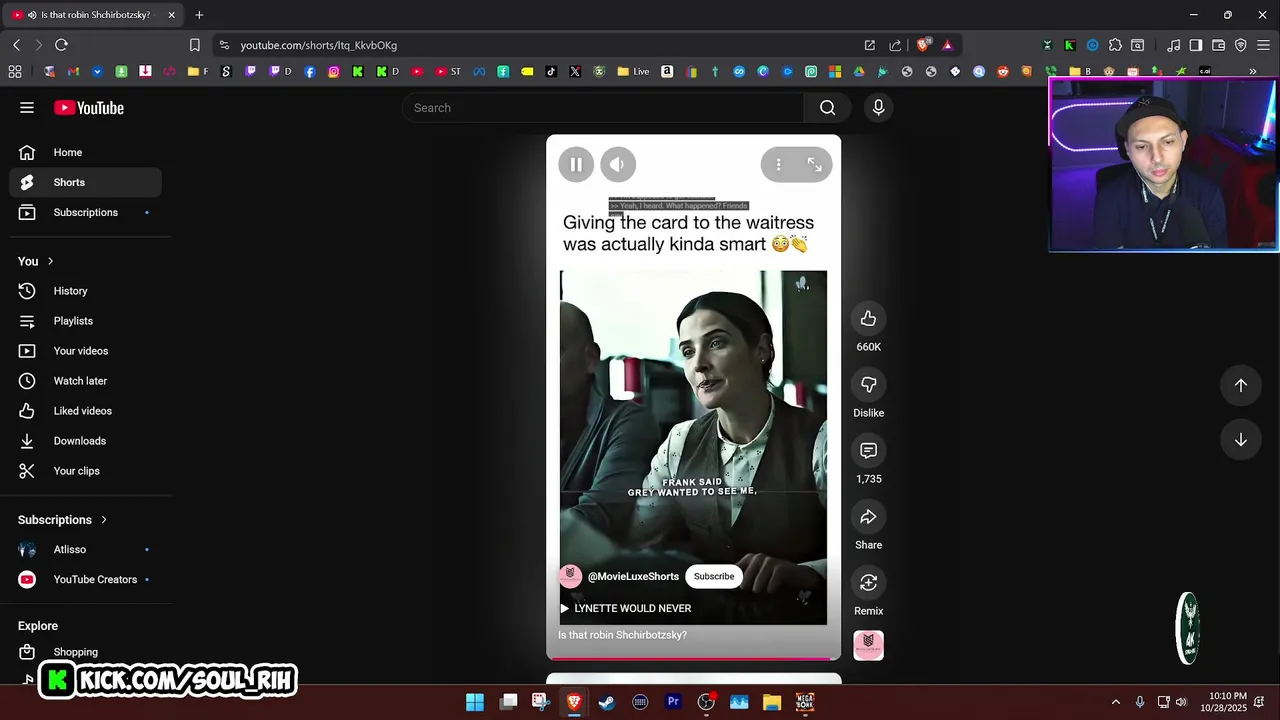Screen dimensions: 1280x720
Task: Open Subscriptions in the sidebar
Action: [86, 212]
